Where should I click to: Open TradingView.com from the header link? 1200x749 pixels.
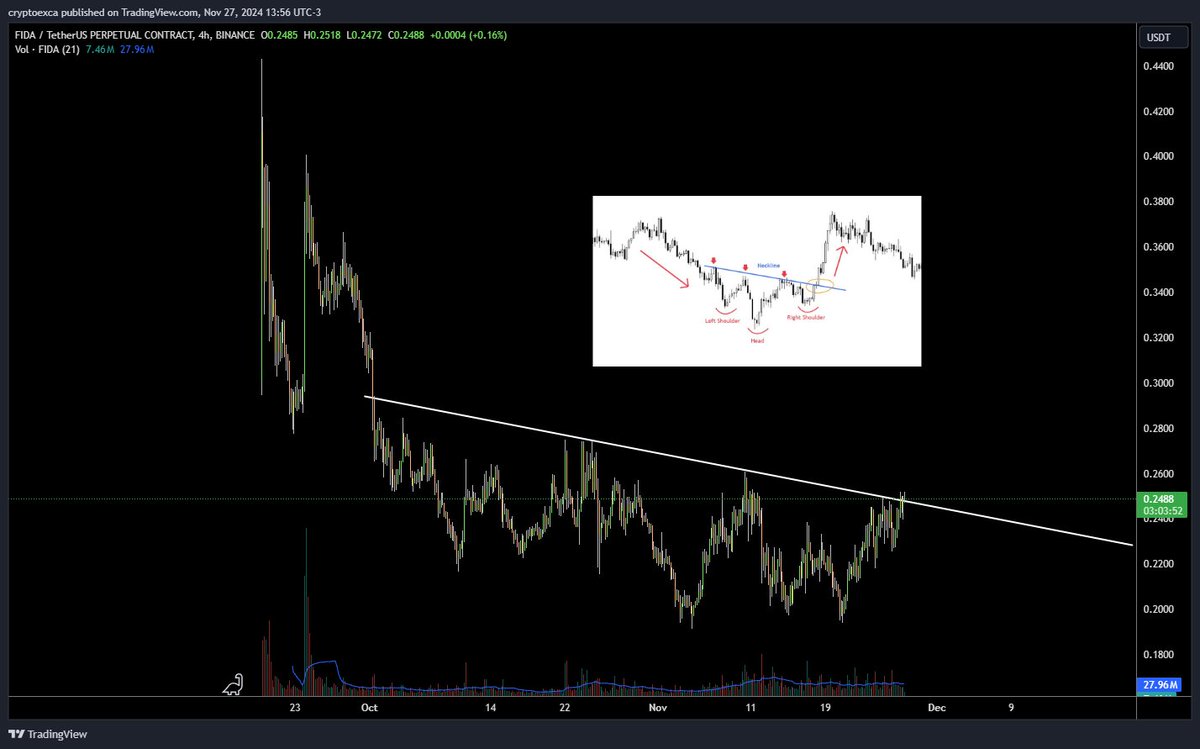point(160,14)
